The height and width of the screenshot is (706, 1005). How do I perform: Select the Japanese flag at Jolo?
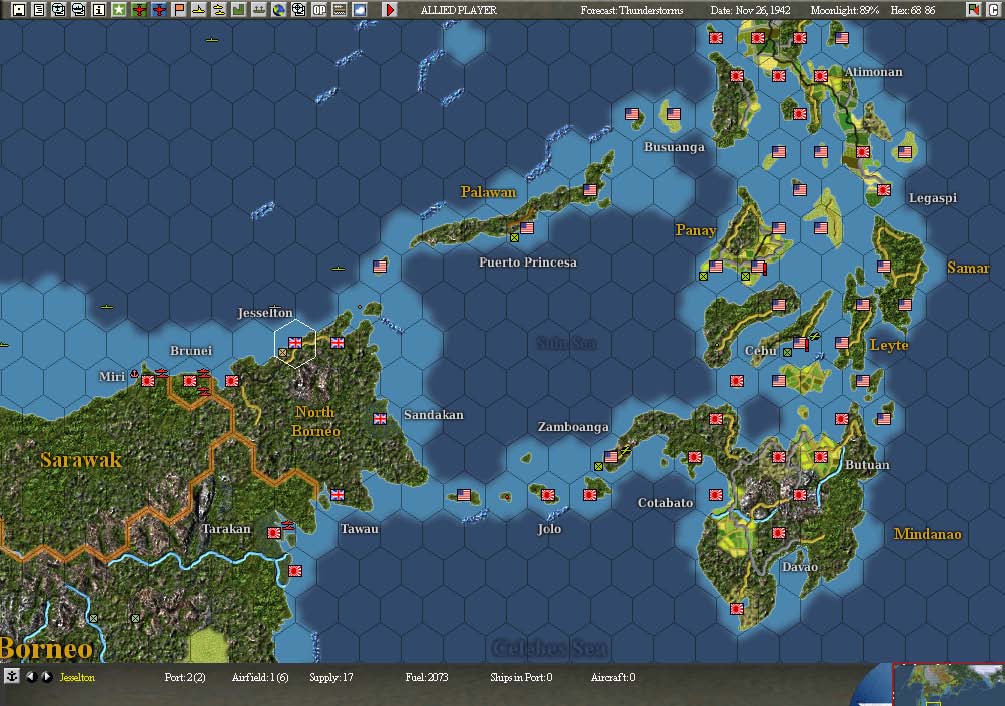(x=547, y=495)
